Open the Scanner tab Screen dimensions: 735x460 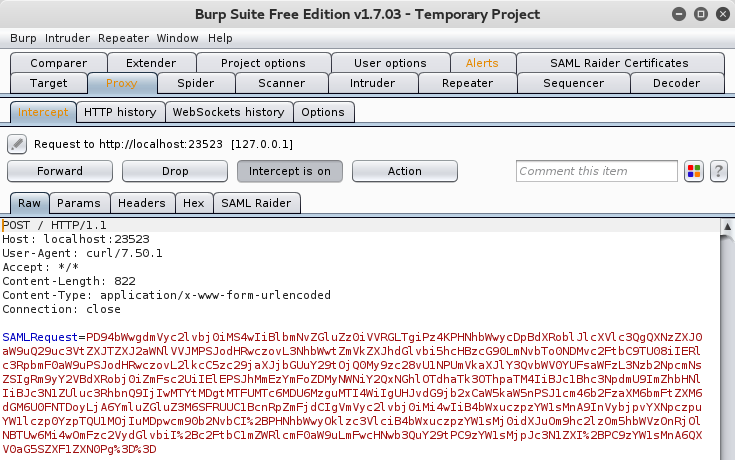[281, 83]
